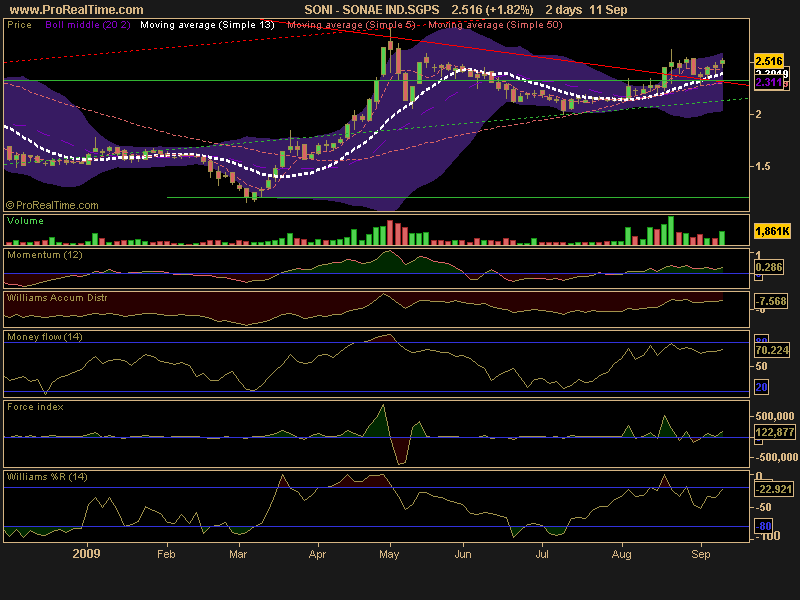Click the 500,000 force index axis label

click(x=774, y=416)
